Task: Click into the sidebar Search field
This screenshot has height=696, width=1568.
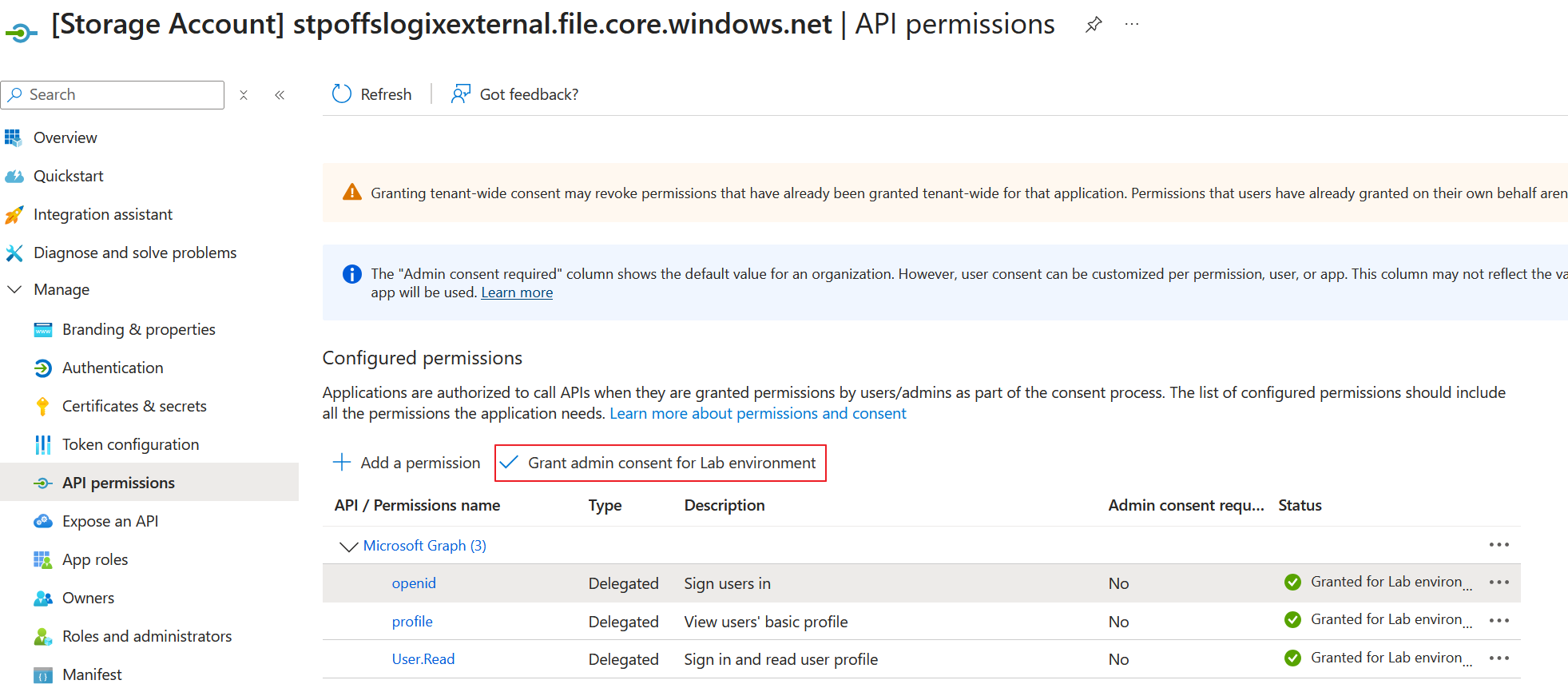Action: click(x=120, y=95)
